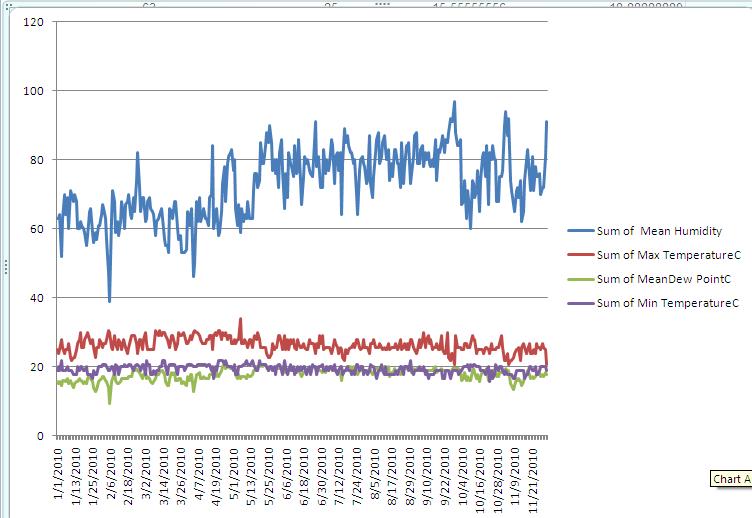752x518 pixels.
Task: Click the Chart Area tooltip label
Action: [731, 479]
